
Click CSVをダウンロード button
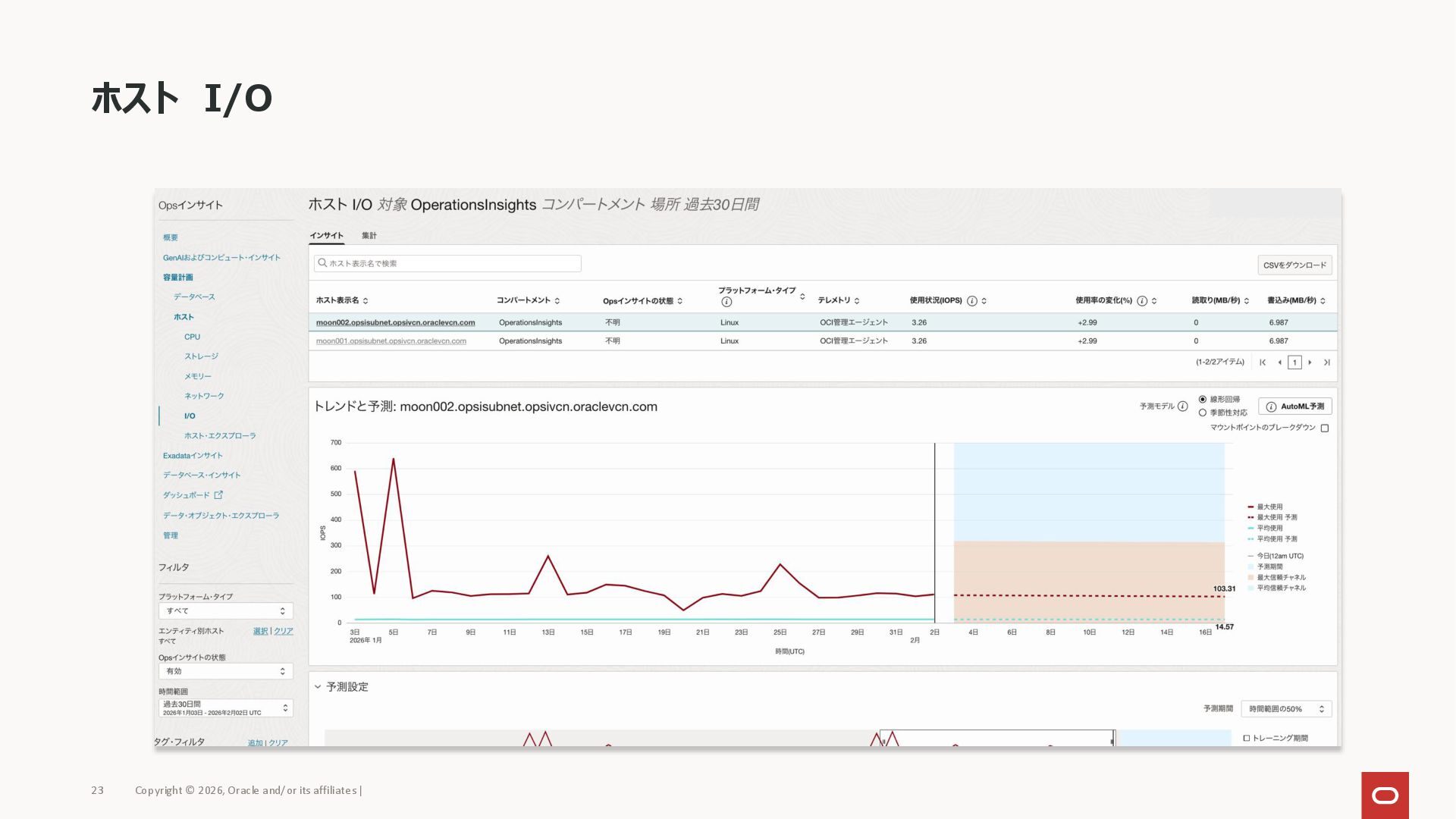coord(1294,265)
